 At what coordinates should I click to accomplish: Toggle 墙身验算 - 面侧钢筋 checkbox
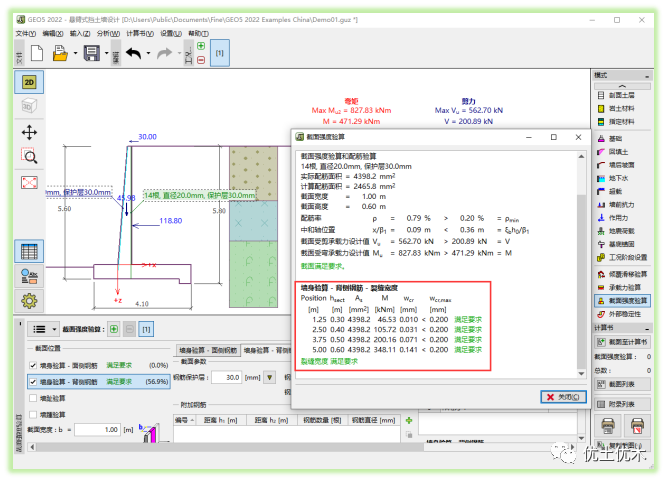tap(33, 365)
